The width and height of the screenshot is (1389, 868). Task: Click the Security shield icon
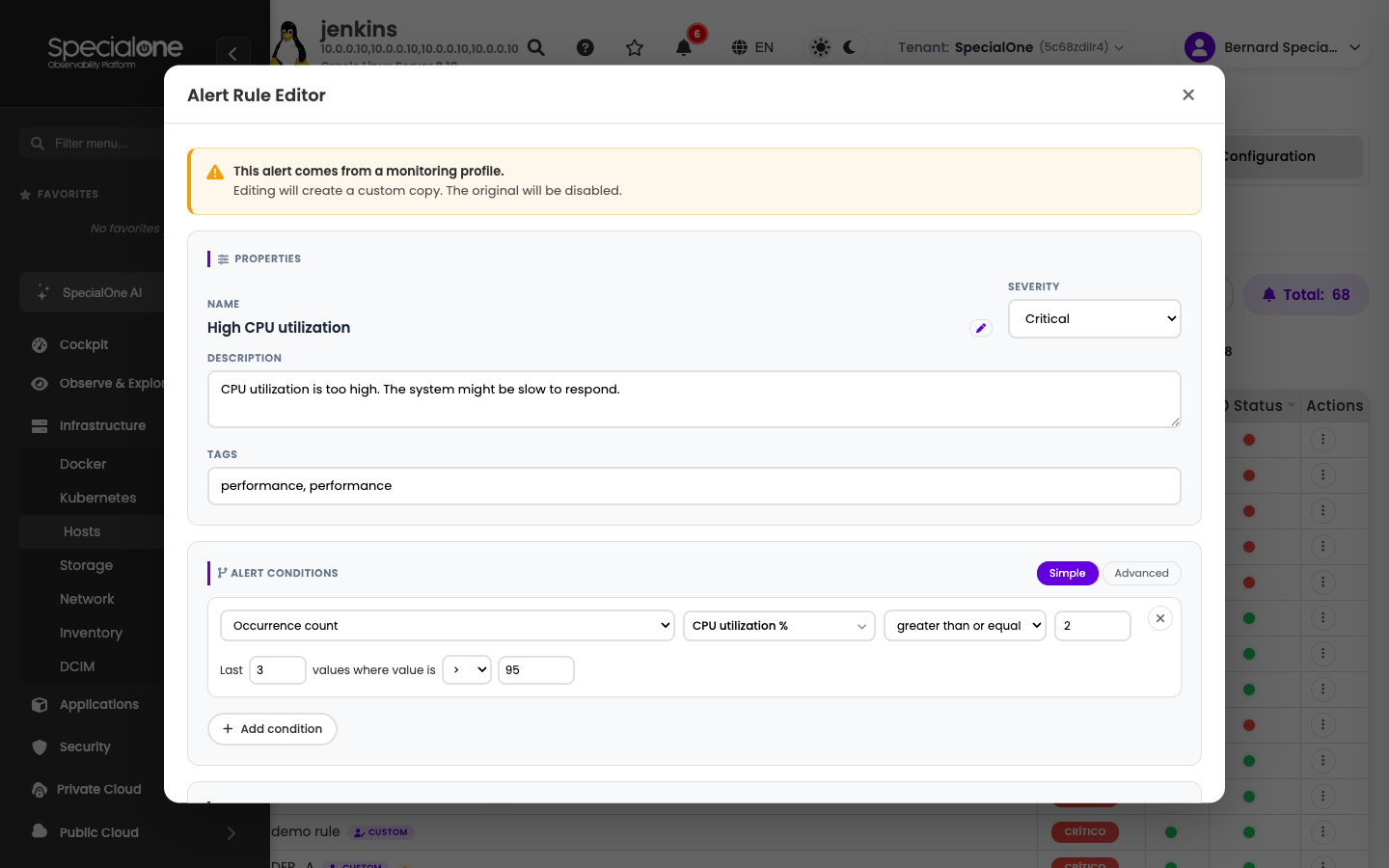point(40,746)
